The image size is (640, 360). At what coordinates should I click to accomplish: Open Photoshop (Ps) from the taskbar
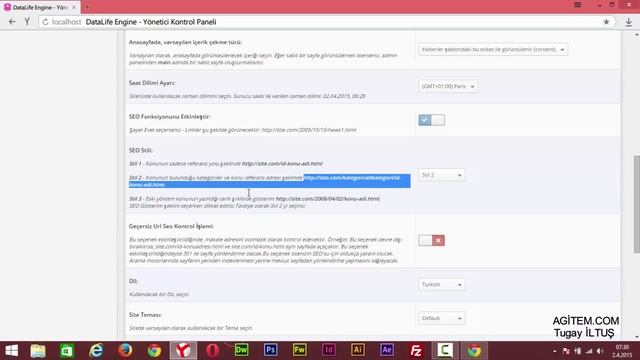[270, 350]
